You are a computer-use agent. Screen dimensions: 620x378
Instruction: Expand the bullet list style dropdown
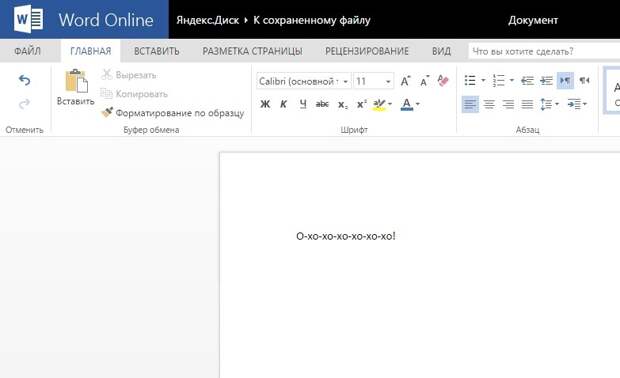483,81
